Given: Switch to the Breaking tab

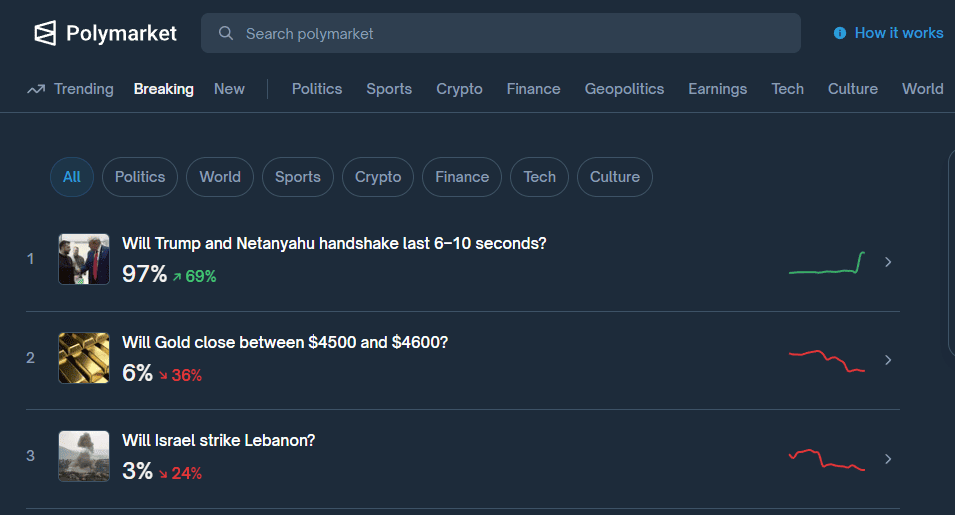Looking at the screenshot, I should coord(164,89).
